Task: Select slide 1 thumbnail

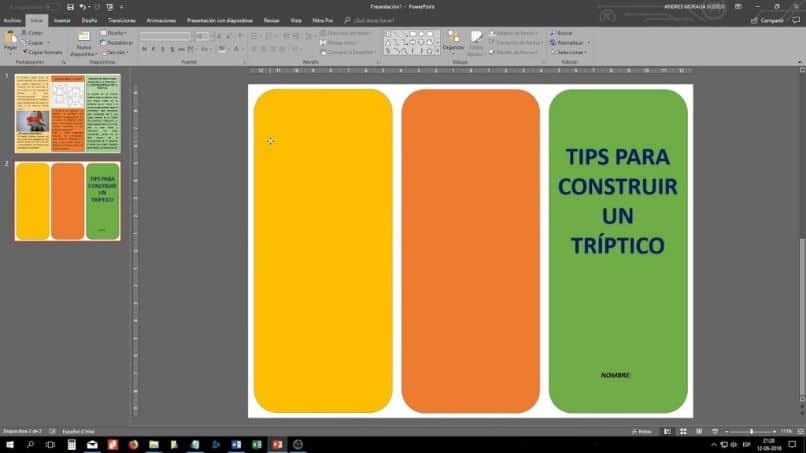Action: click(x=67, y=114)
